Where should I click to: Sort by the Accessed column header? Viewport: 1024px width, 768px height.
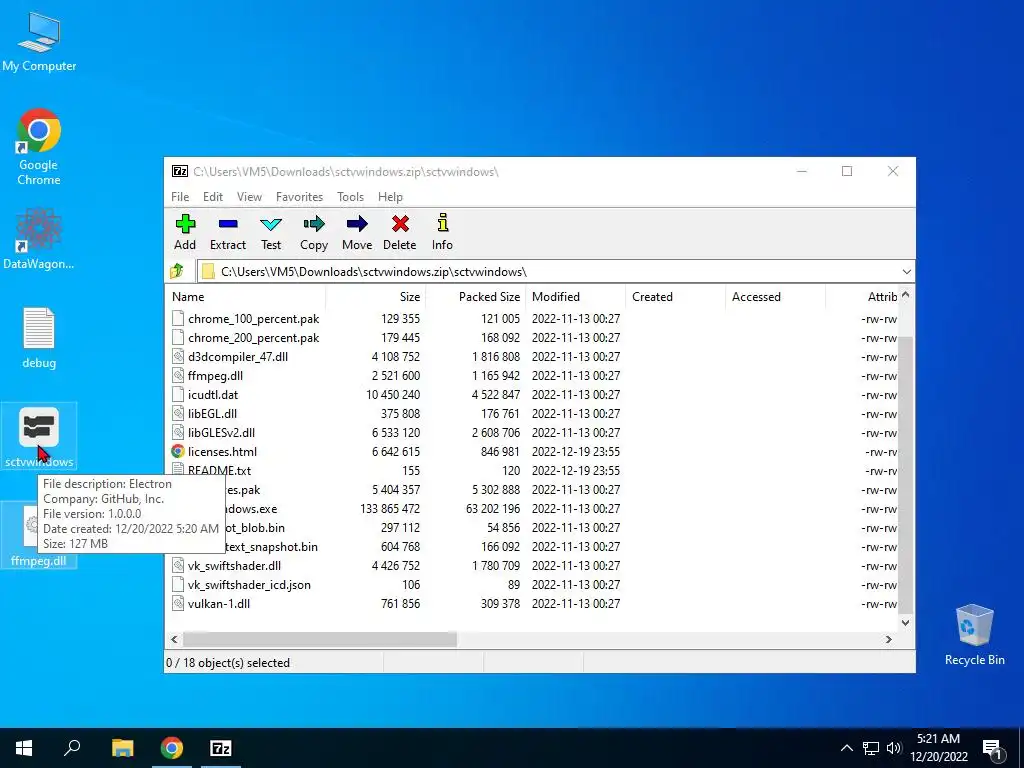[775, 296]
